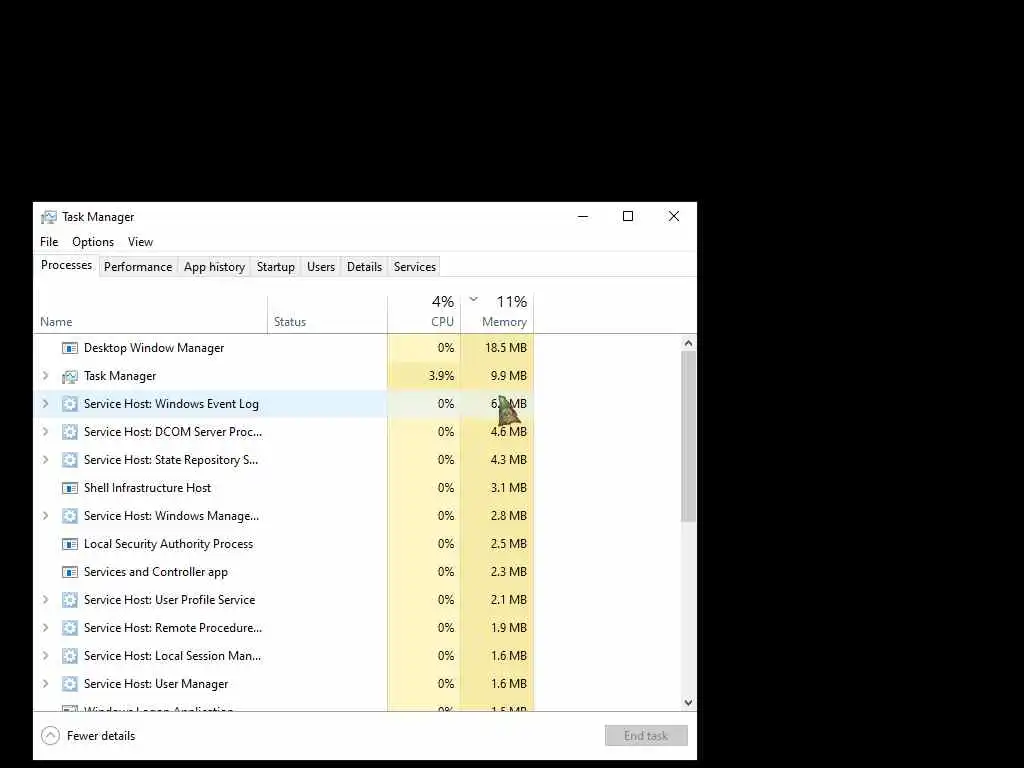The width and height of the screenshot is (1024, 768).
Task: Click the User Profile Service gear icon
Action: [70, 600]
